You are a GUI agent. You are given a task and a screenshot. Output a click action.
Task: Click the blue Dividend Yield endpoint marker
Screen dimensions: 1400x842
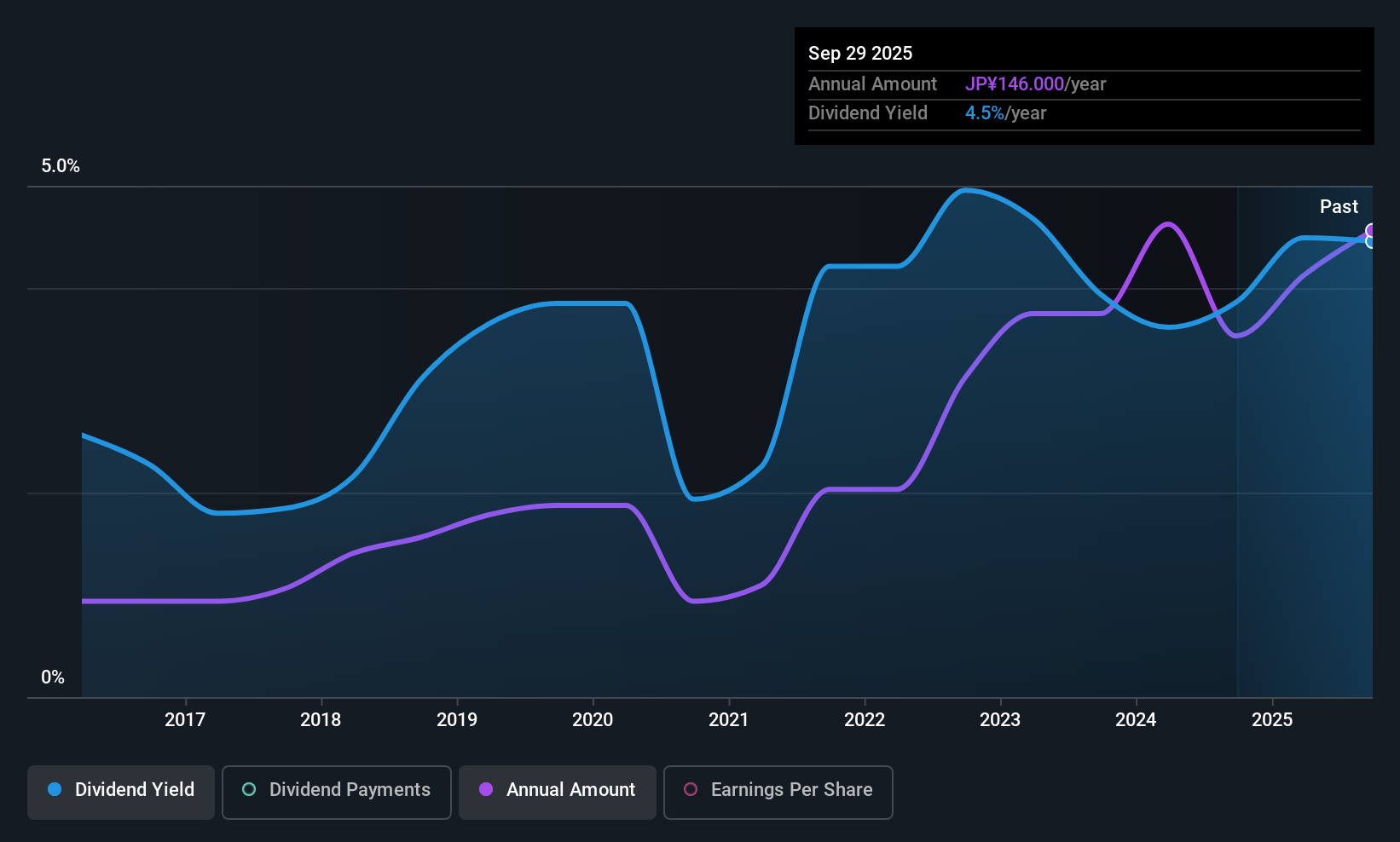(1371, 242)
